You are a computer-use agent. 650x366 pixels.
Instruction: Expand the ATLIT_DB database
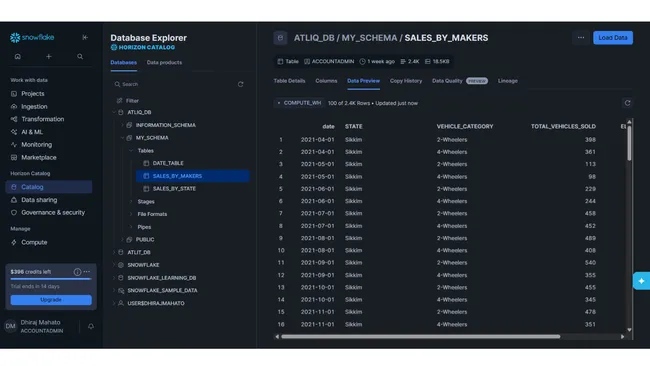pyautogui.click(x=114, y=252)
